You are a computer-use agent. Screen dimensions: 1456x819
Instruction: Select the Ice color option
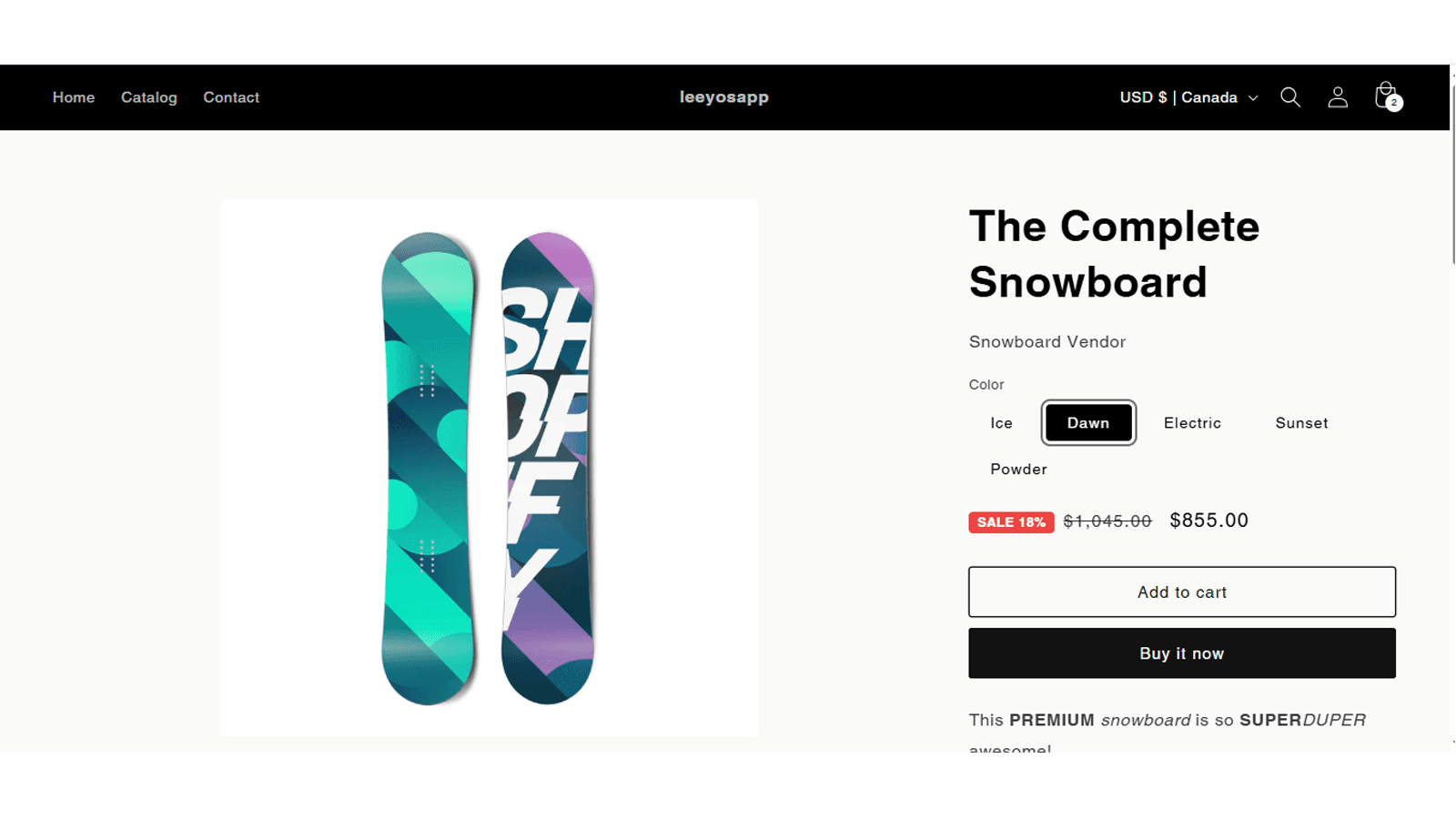(x=1001, y=423)
